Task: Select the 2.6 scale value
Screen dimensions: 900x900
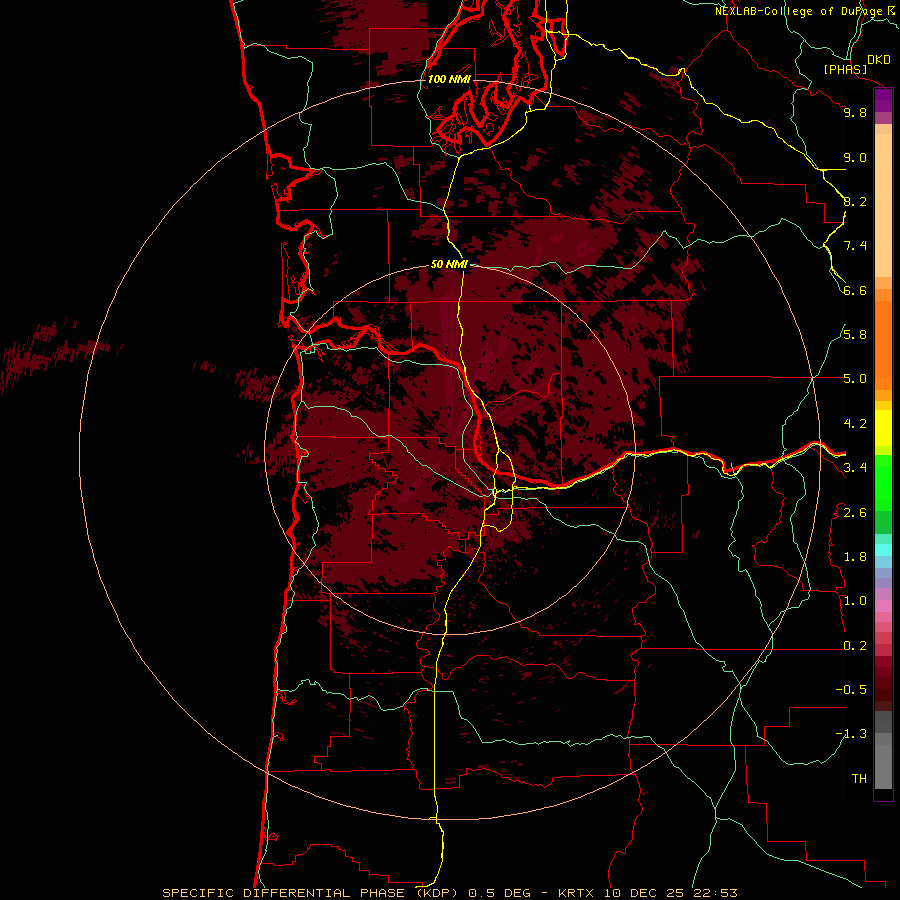Action: [855, 513]
